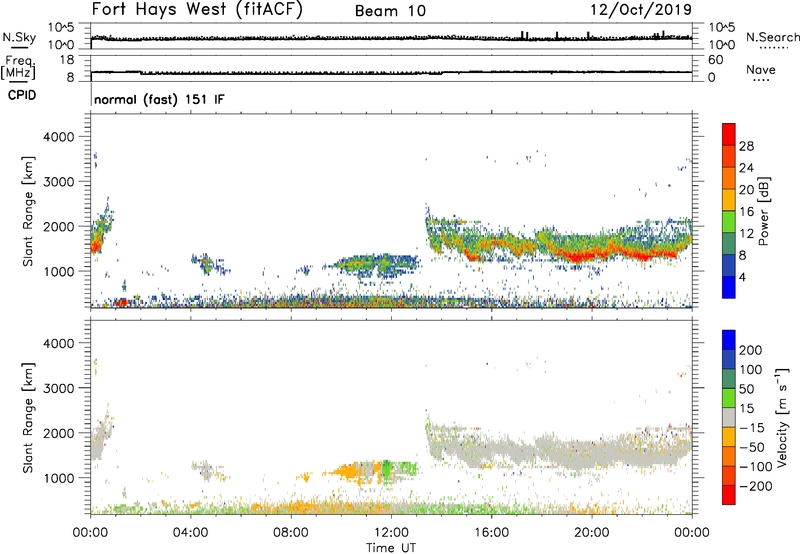Click the 'N.Search' legend label
This screenshot has height=554, width=800.
(x=772, y=37)
